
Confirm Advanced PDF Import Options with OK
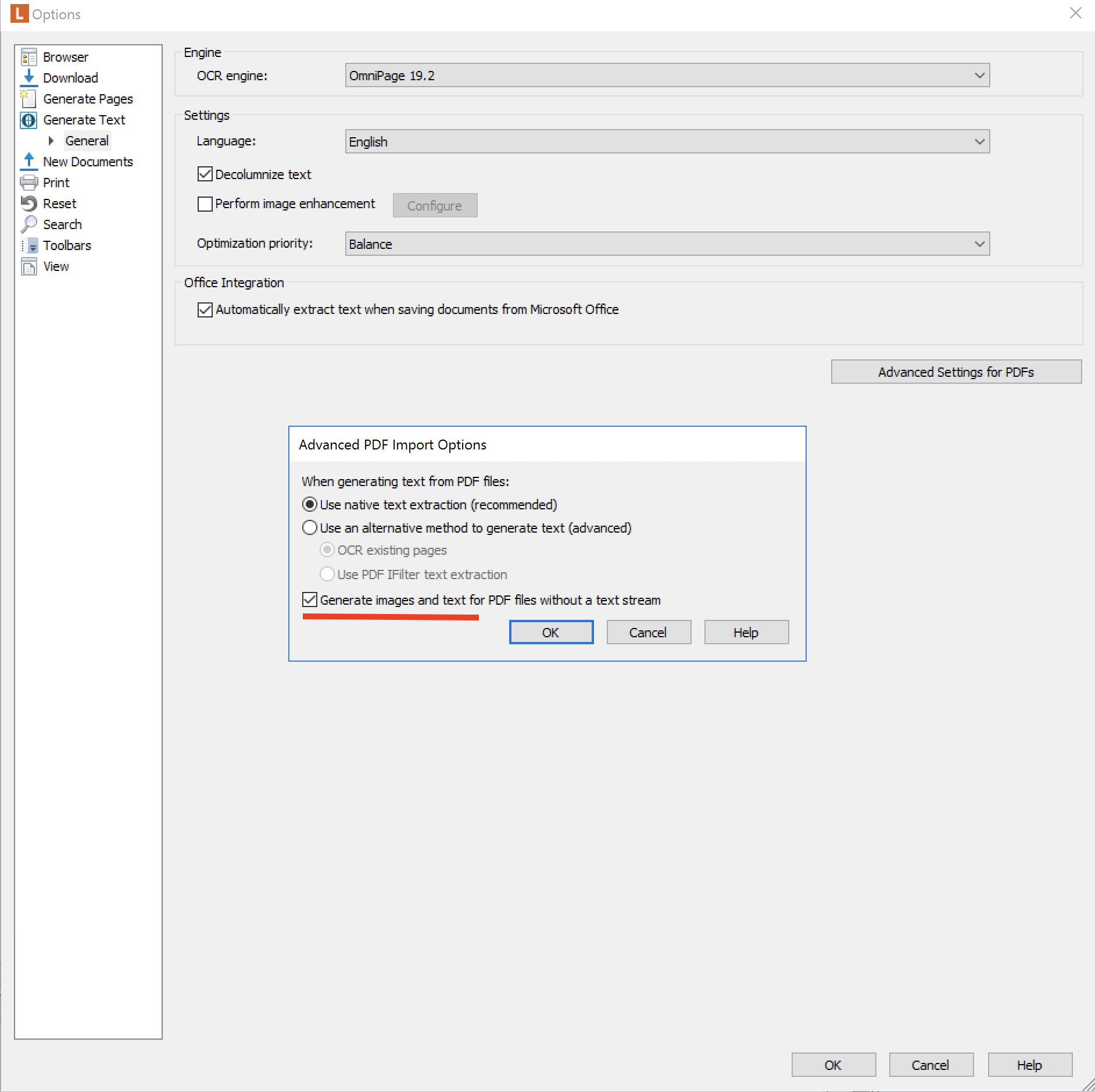tap(551, 632)
